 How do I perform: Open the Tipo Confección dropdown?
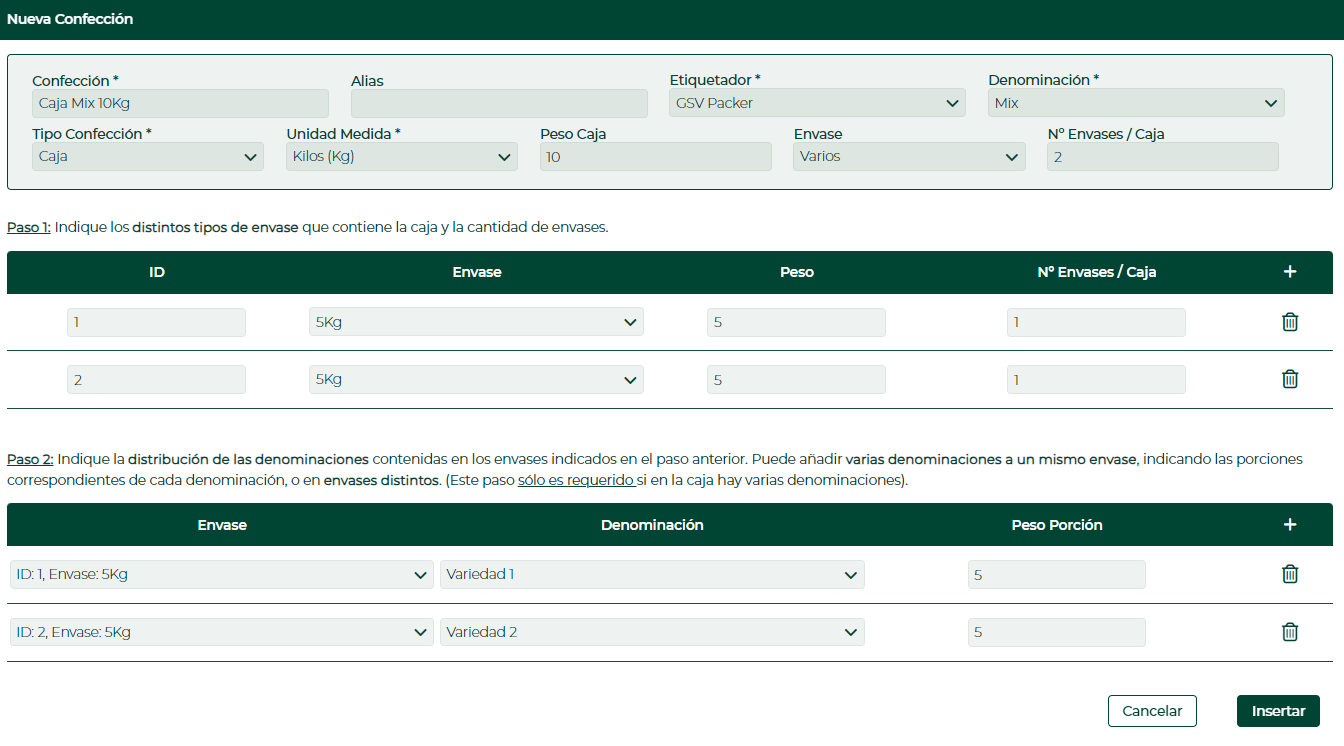(x=148, y=156)
